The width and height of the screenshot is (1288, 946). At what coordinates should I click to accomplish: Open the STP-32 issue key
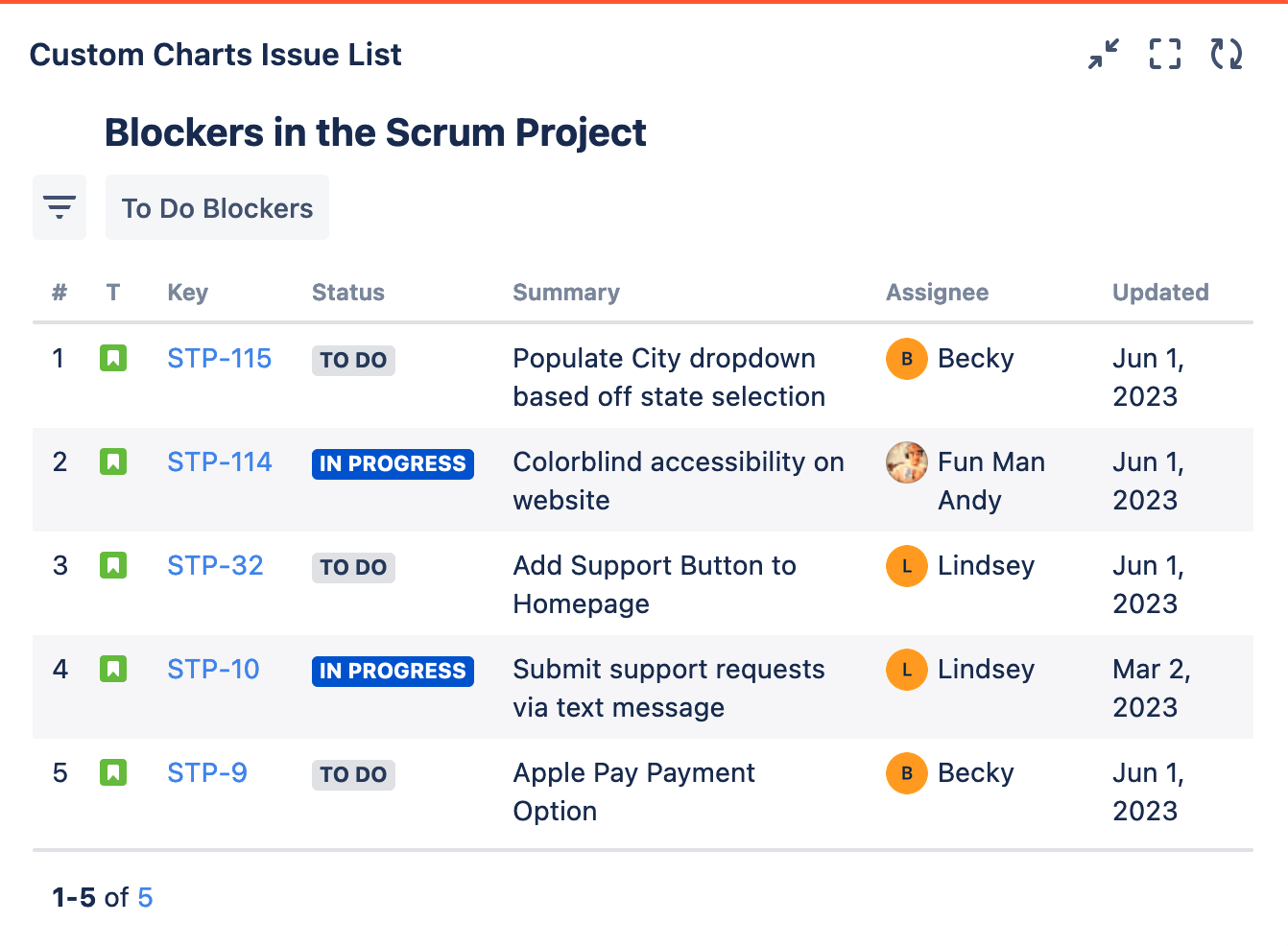215,566
